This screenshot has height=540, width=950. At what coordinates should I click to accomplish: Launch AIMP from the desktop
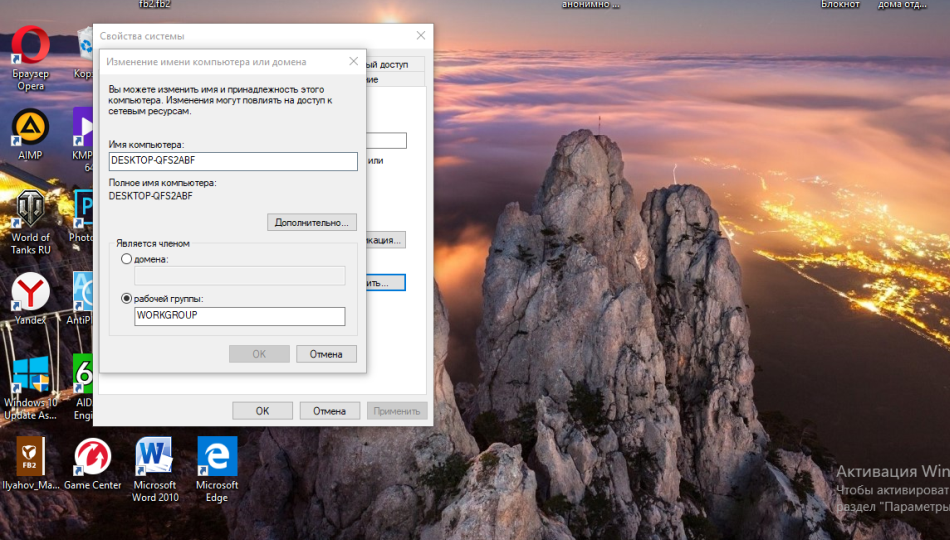[30, 127]
